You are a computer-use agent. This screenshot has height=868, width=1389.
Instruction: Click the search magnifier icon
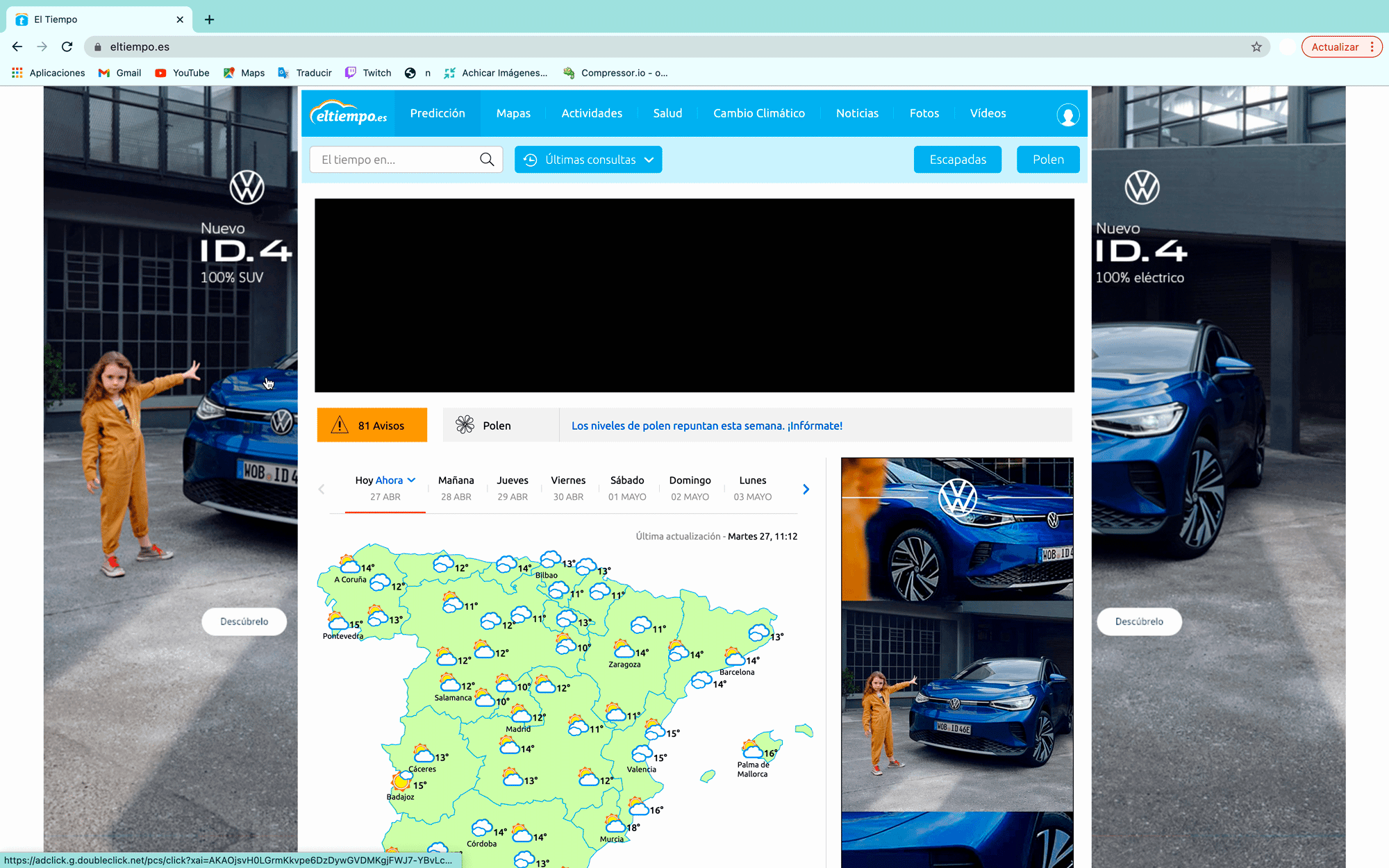(x=487, y=160)
